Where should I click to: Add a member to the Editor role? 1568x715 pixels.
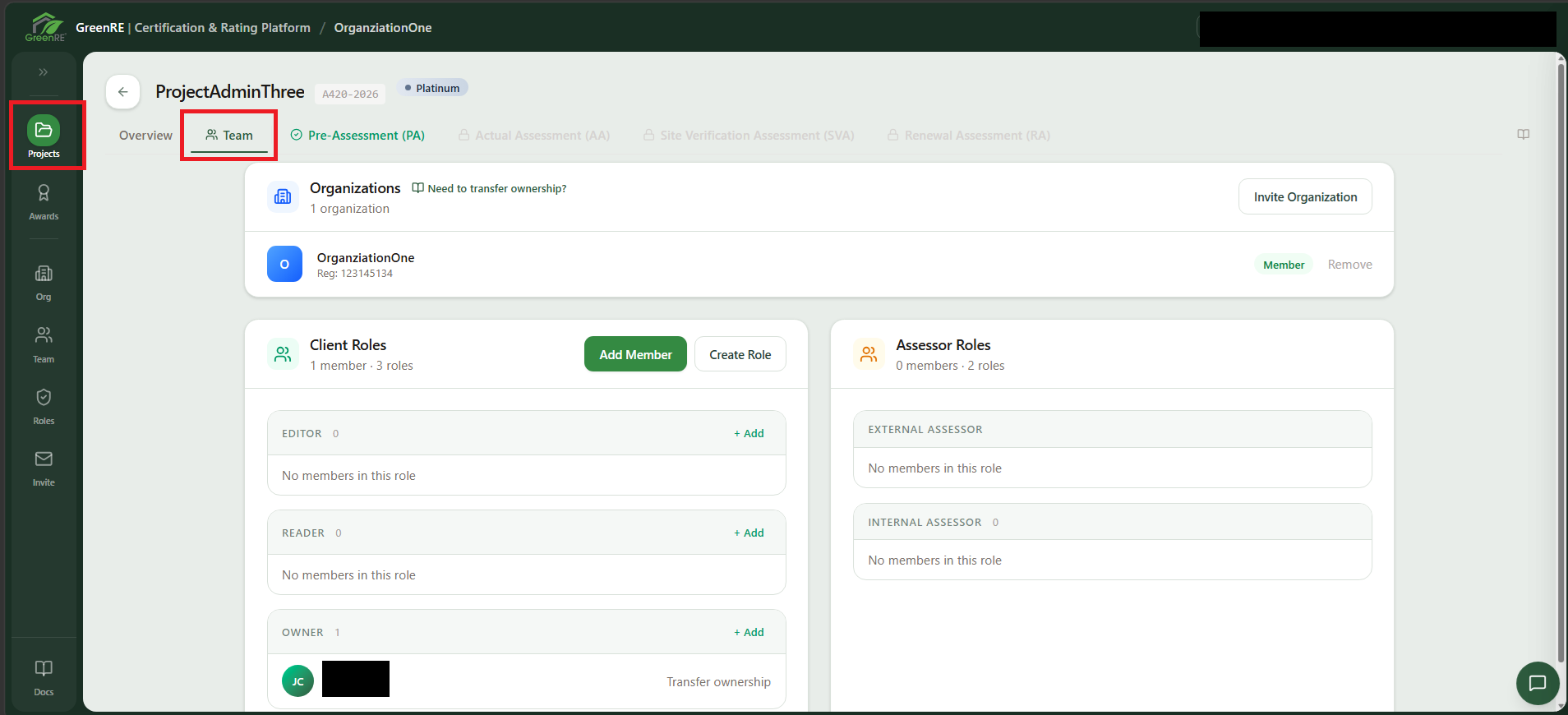click(x=749, y=433)
